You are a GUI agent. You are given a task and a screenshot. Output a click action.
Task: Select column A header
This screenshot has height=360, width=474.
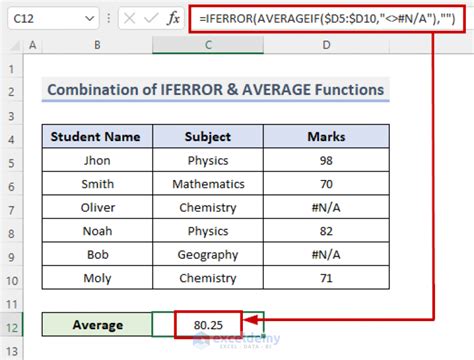[33, 45]
